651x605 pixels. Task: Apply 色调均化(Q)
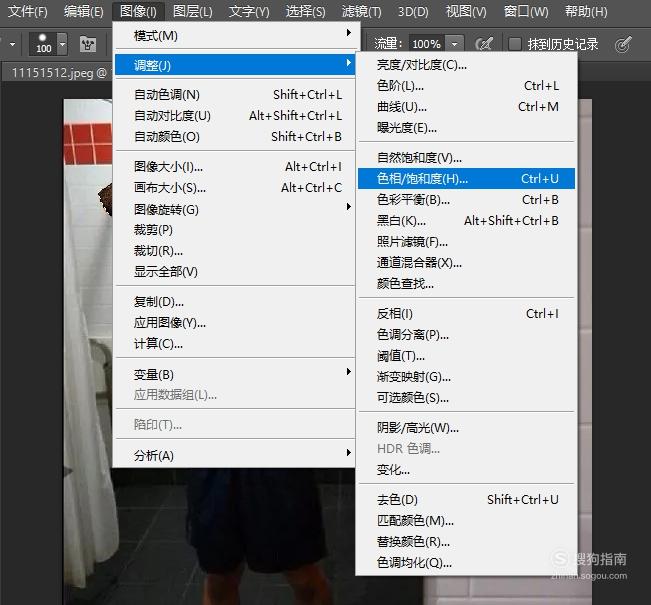pos(466,563)
